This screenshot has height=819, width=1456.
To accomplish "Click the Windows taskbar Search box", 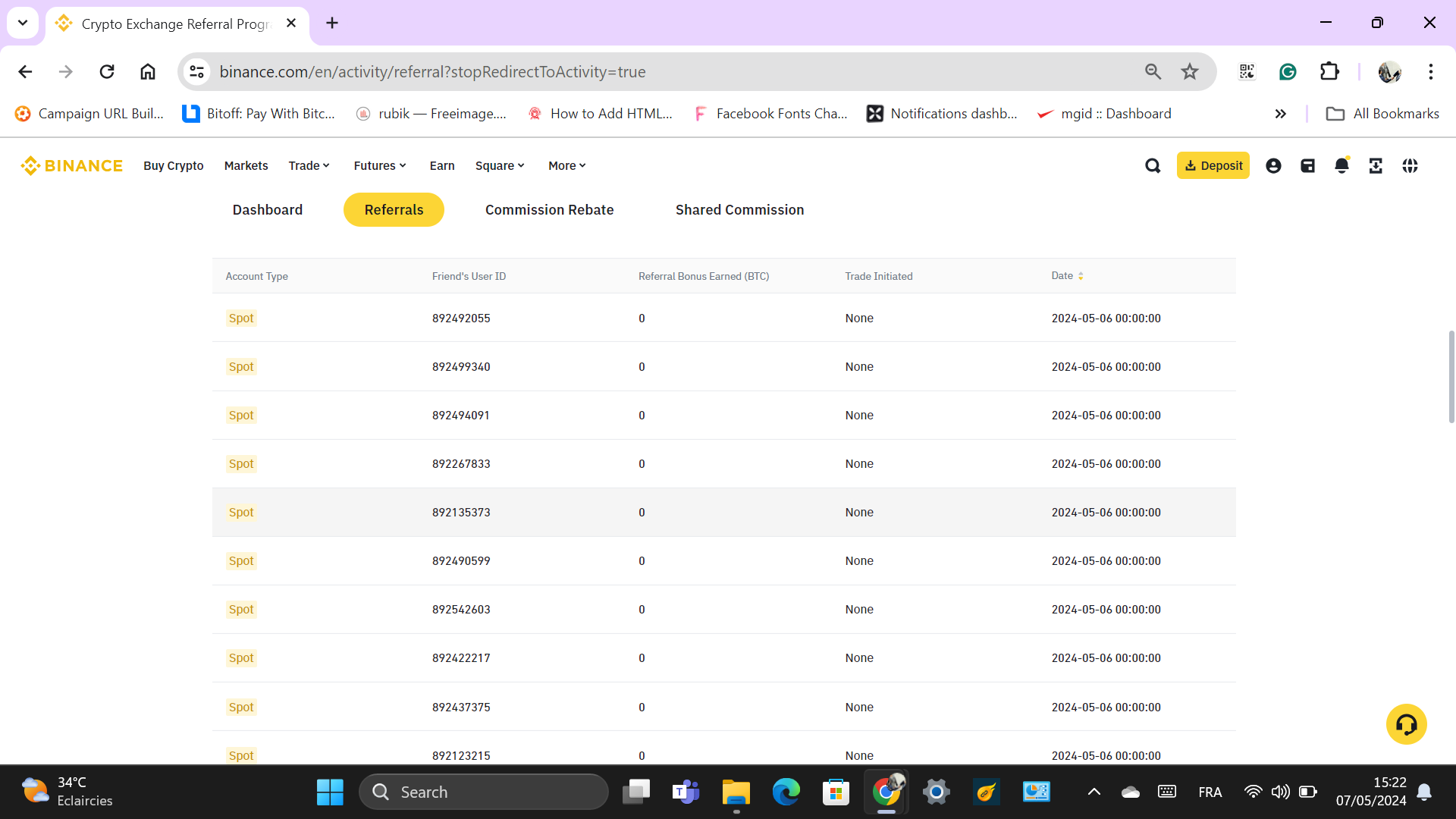I will [x=484, y=792].
